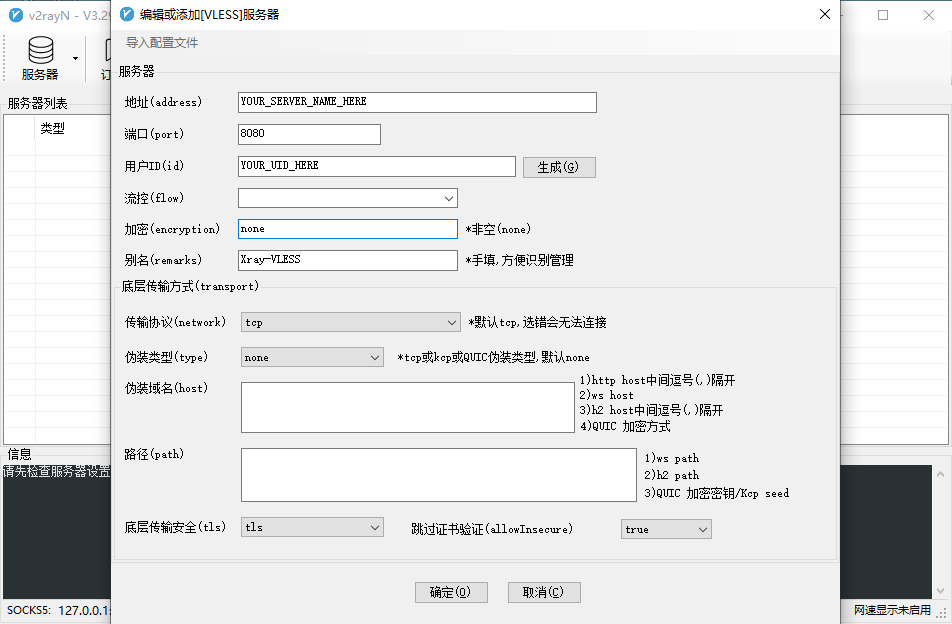Click the V logo icon in VLESS dialog title
Image resolution: width=952 pixels, height=624 pixels.
click(x=127, y=14)
